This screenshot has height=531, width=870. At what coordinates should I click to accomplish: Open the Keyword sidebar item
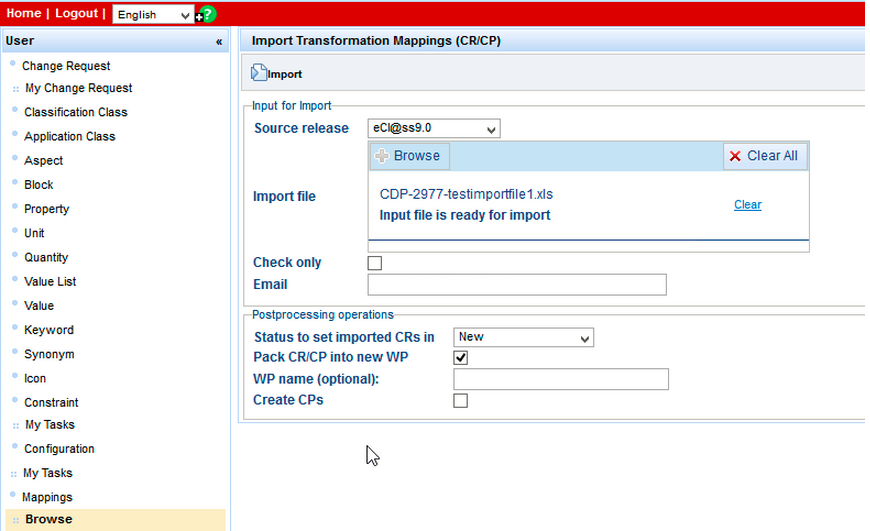[49, 330]
